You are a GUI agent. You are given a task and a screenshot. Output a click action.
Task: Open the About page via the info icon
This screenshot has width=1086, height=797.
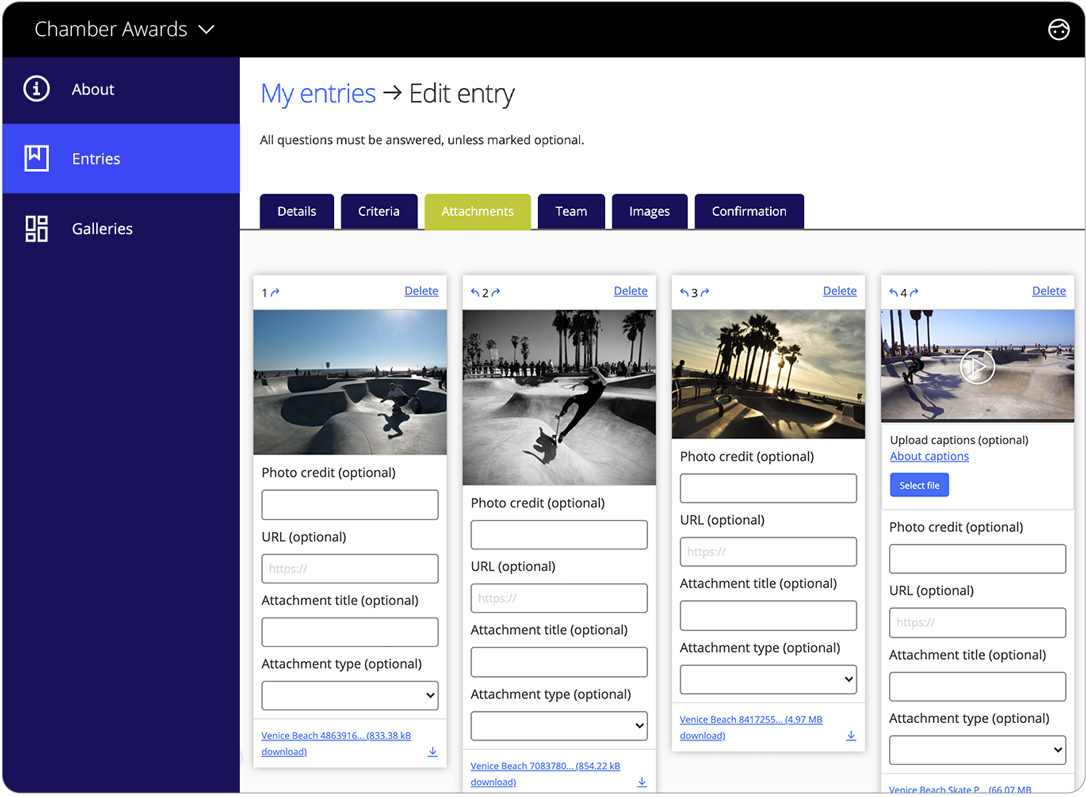(35, 89)
